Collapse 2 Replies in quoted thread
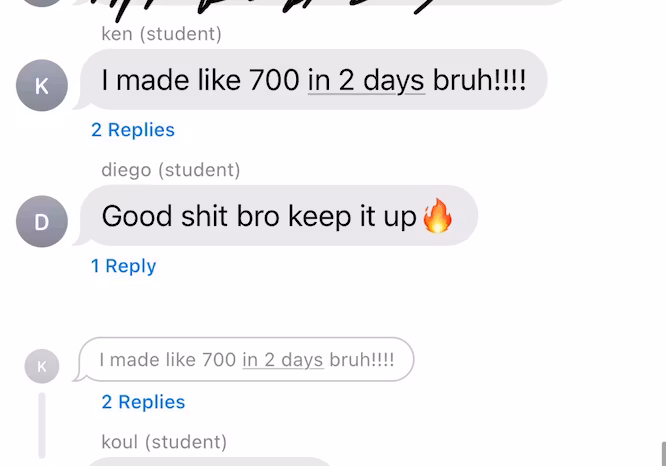 coord(143,402)
